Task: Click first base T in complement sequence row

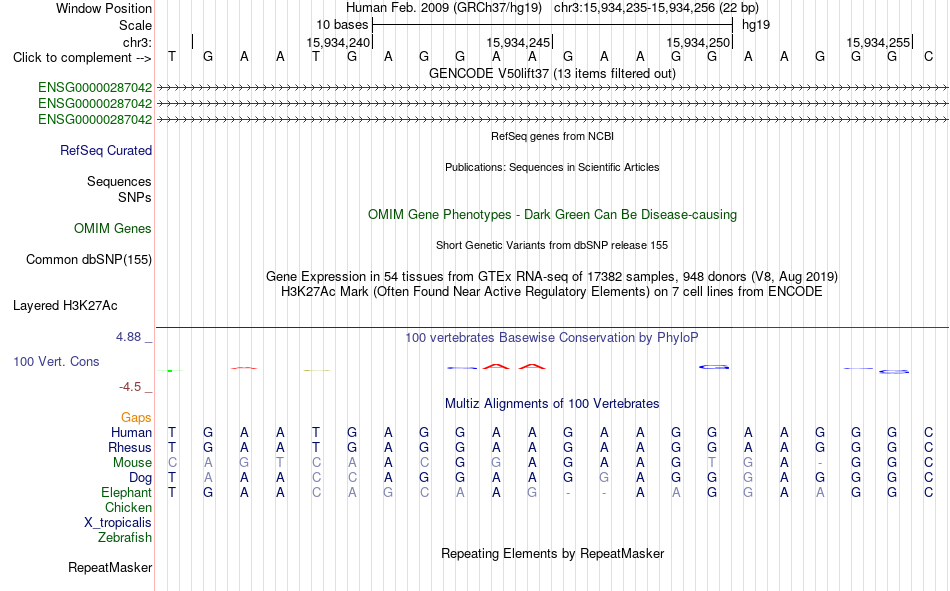Action: click(x=172, y=56)
